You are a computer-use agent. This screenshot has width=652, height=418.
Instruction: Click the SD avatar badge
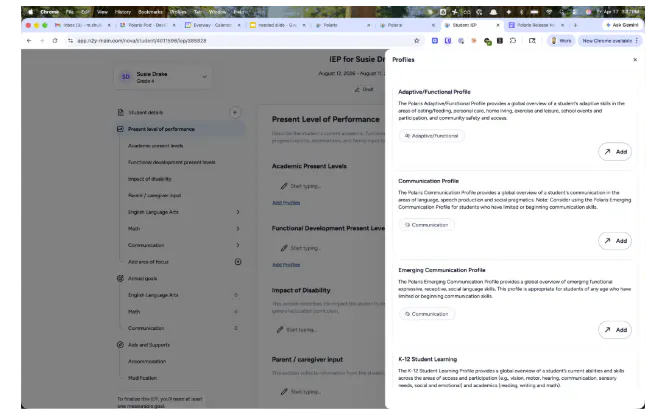pyautogui.click(x=126, y=77)
